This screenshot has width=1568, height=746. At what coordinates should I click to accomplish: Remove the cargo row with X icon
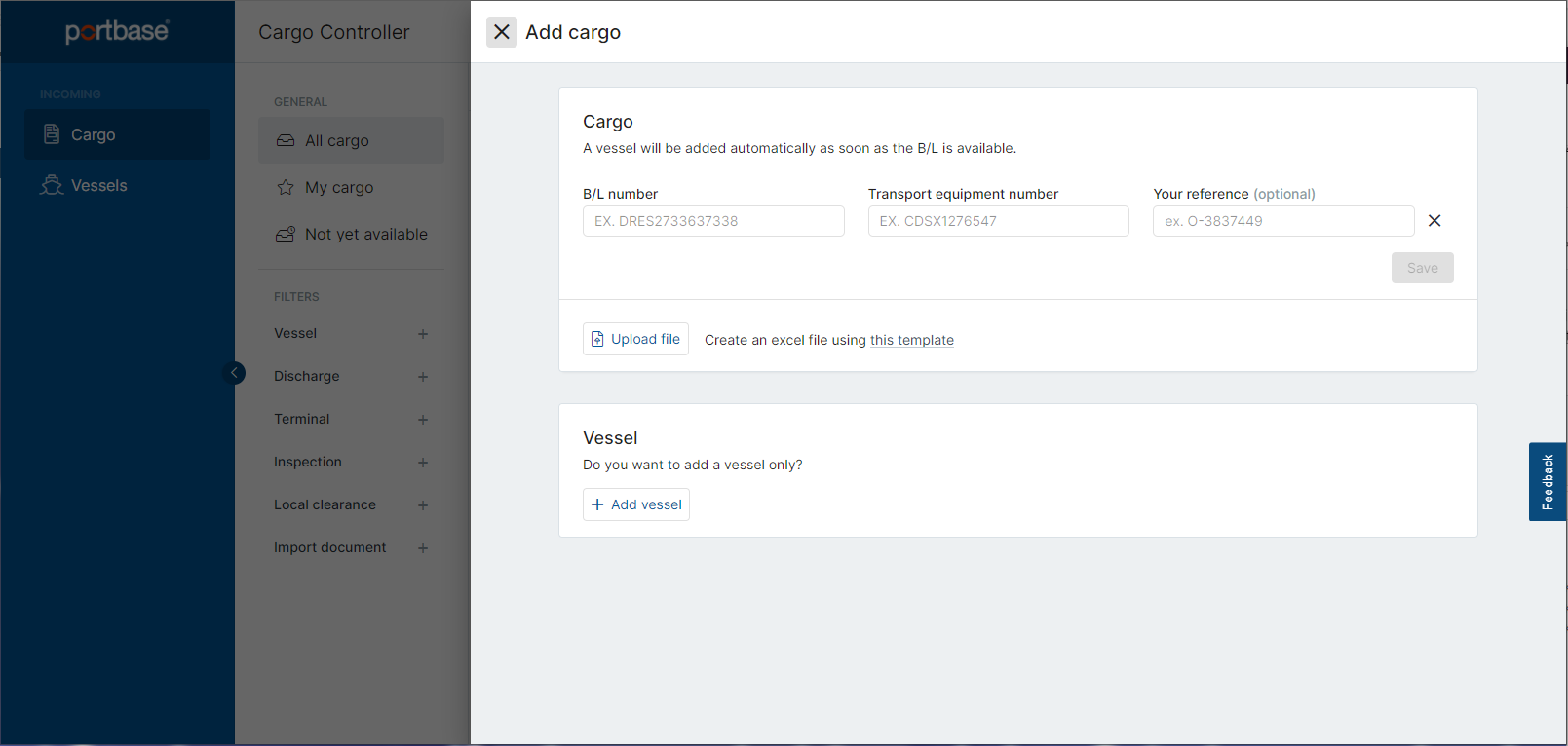point(1434,221)
